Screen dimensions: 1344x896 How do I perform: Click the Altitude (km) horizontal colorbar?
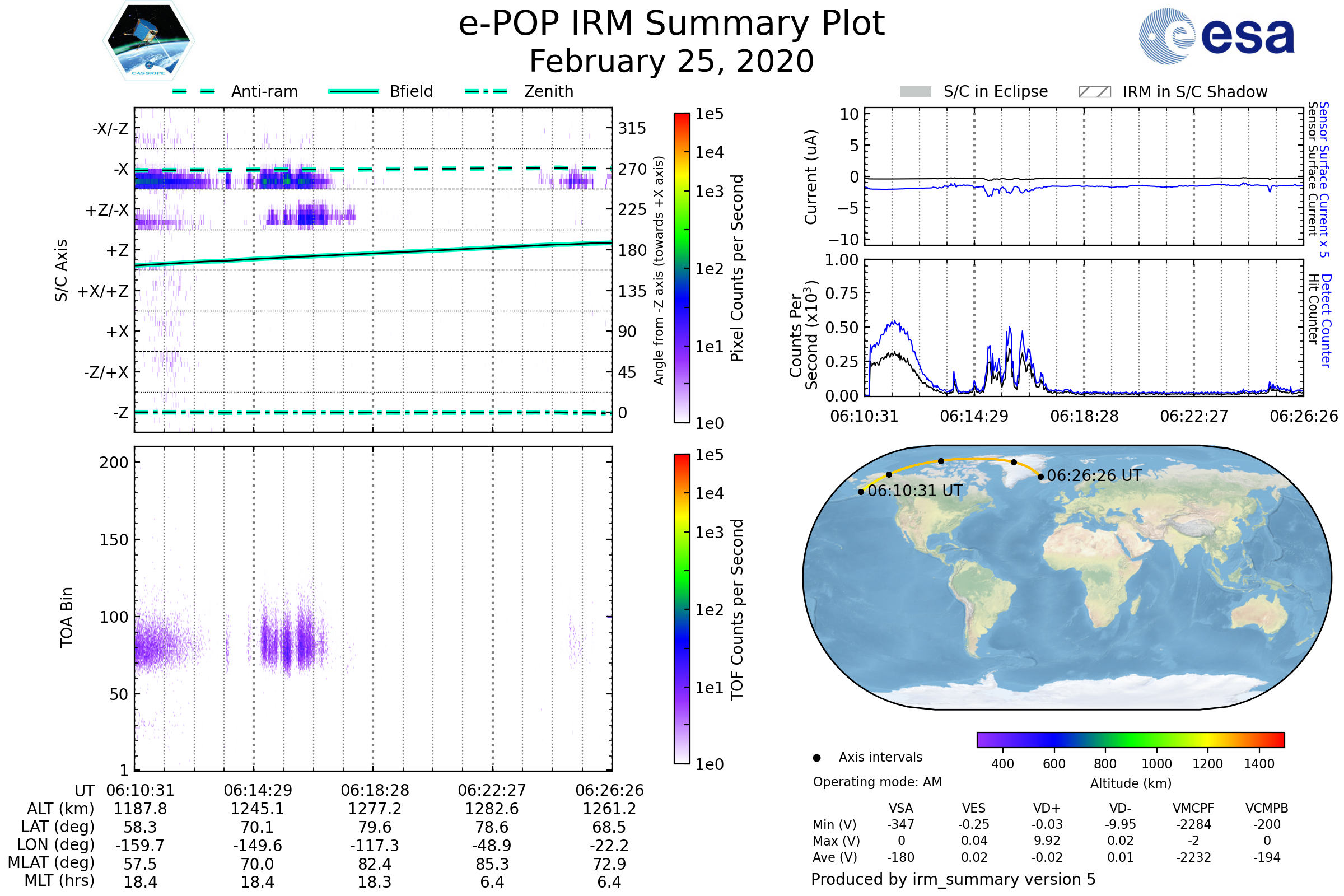[1130, 739]
